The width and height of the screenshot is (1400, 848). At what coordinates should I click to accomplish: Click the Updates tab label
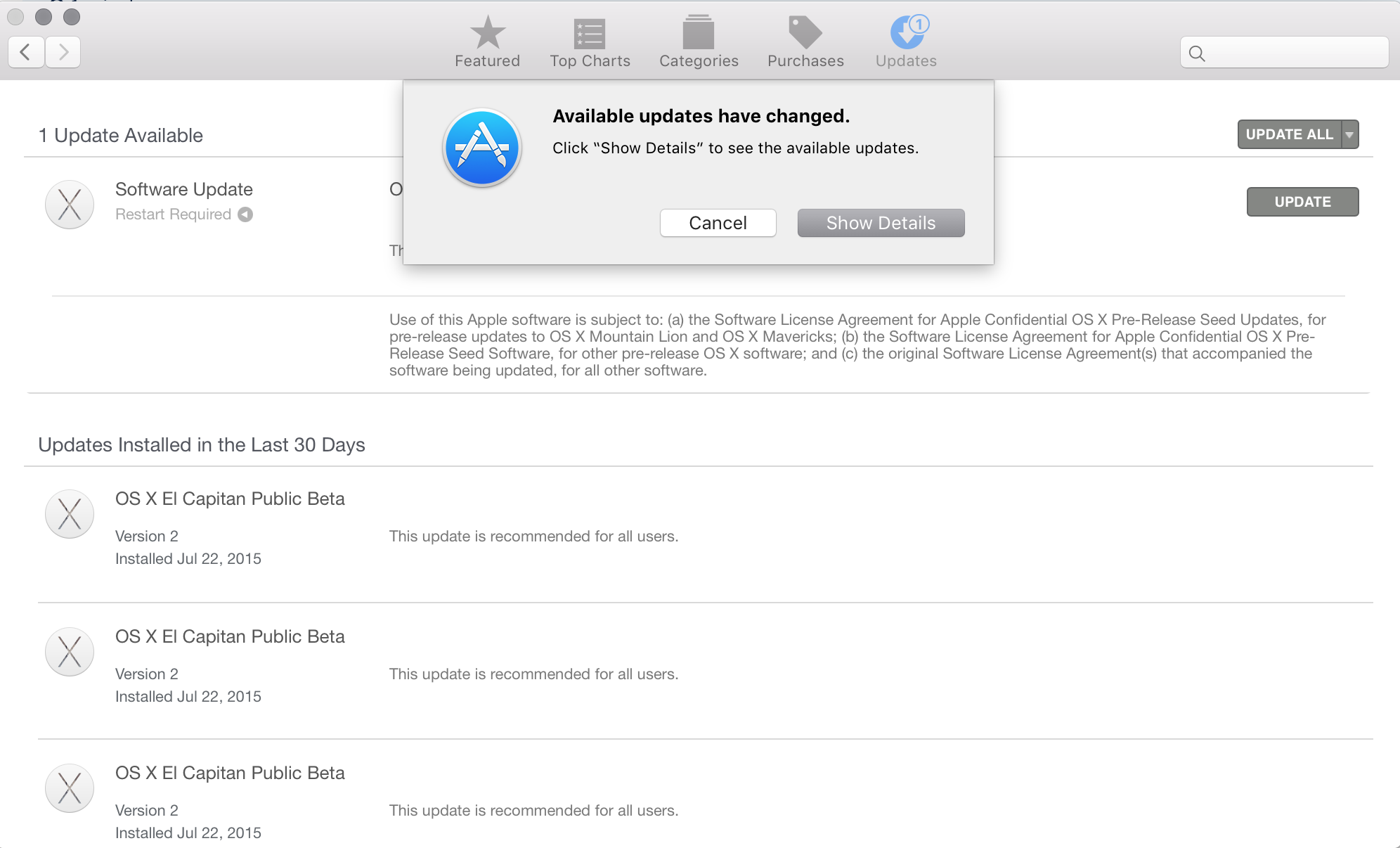point(906,61)
